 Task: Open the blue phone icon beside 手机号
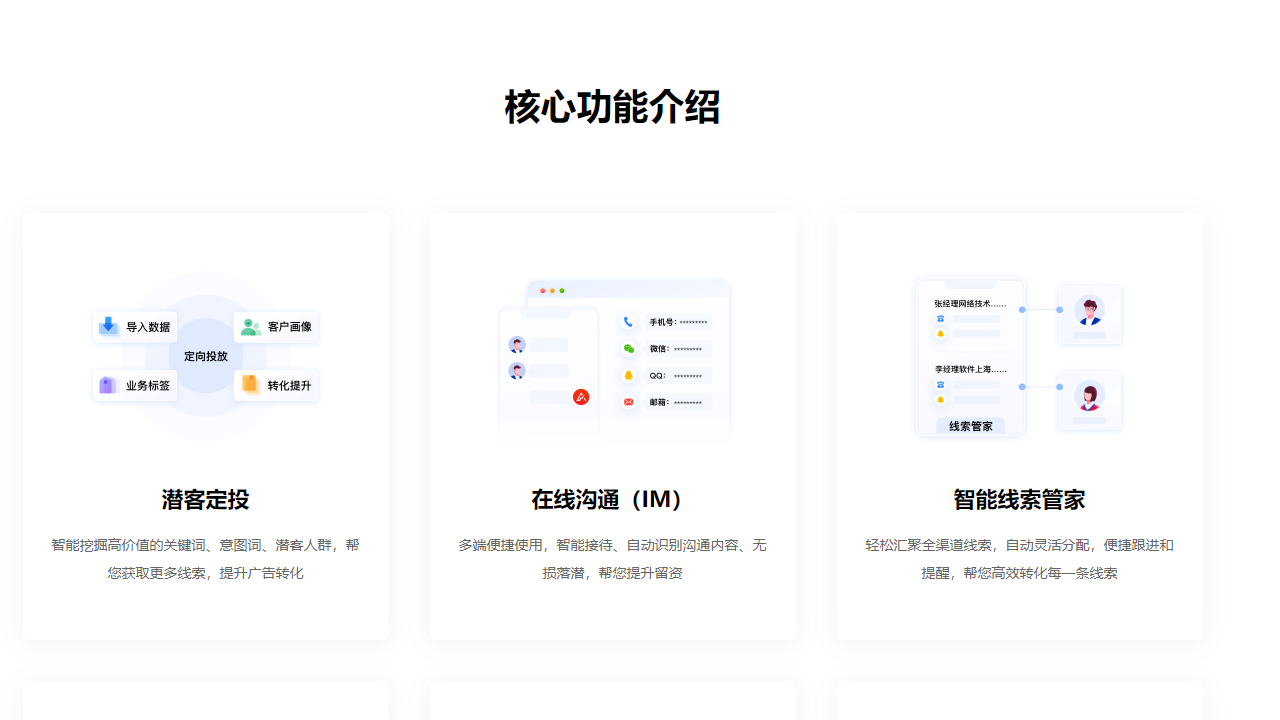(x=628, y=322)
